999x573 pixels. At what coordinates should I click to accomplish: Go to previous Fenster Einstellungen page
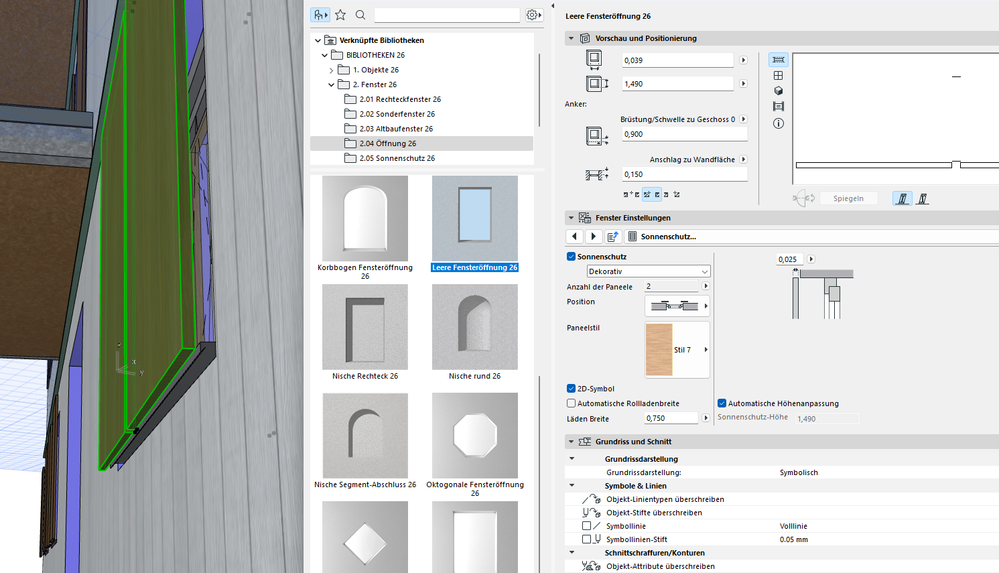574,237
